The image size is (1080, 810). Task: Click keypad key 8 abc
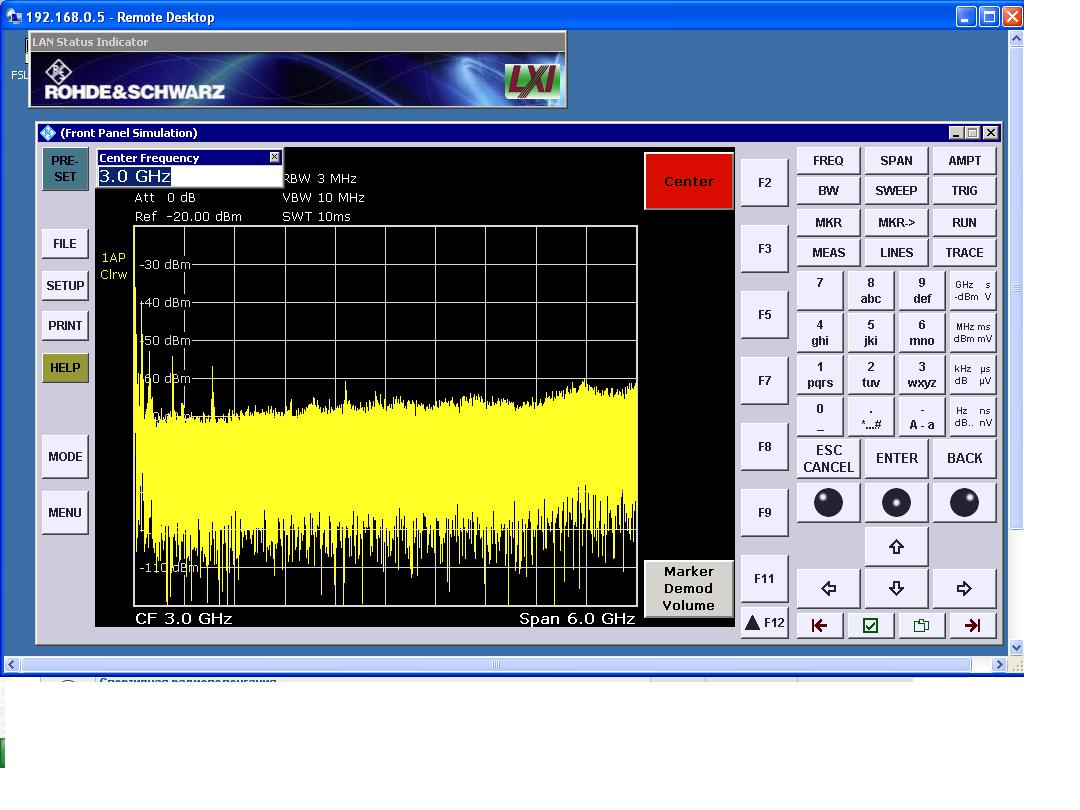click(x=871, y=290)
